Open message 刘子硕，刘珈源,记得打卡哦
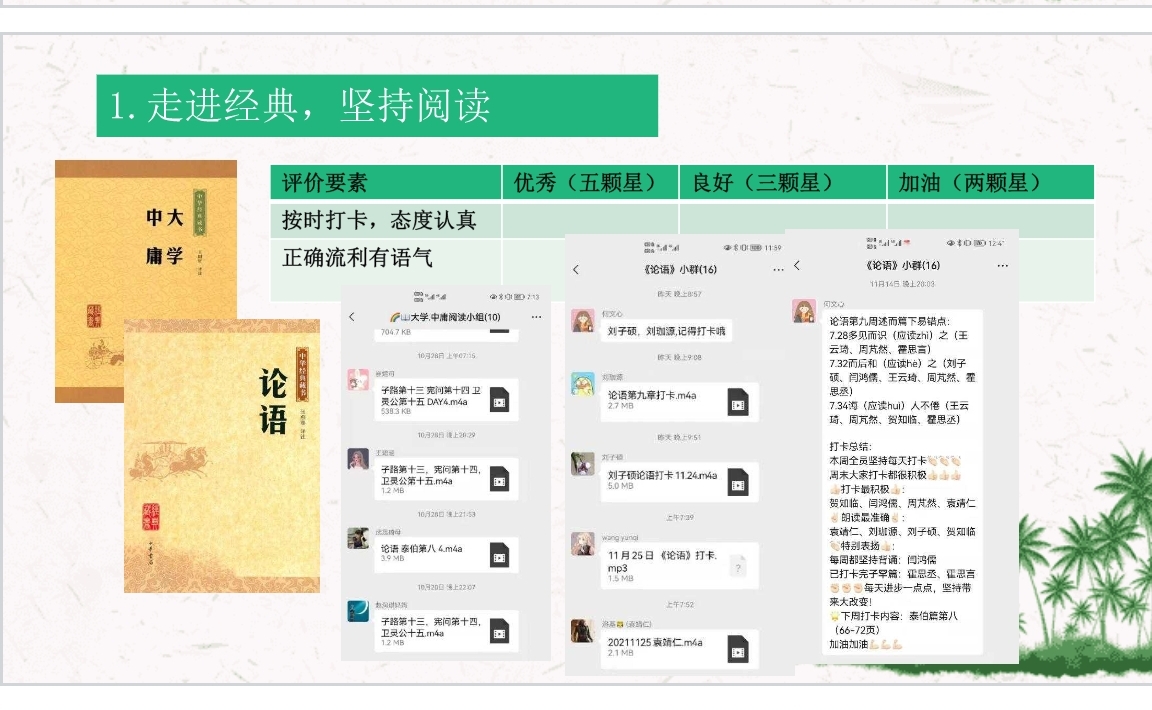This screenshot has height=710, width=1152. click(666, 331)
